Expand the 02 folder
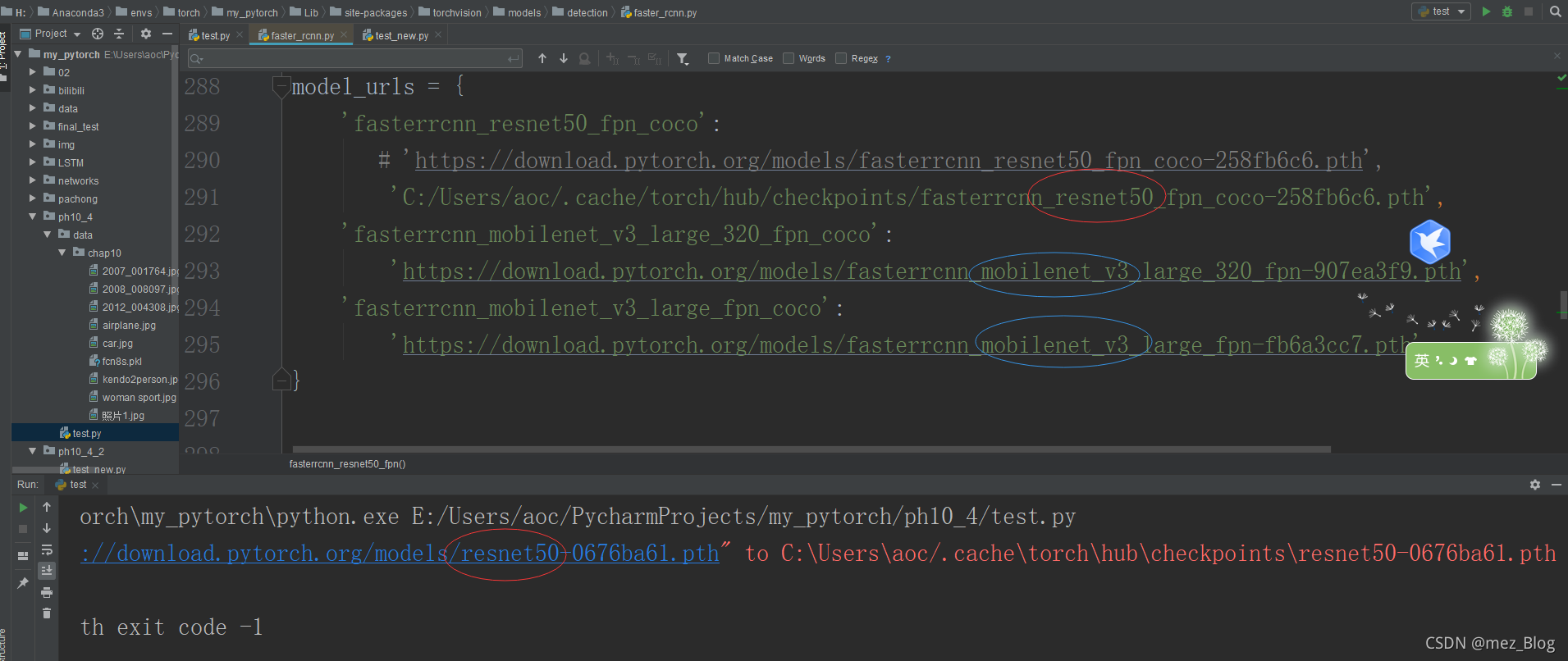The width and height of the screenshot is (1568, 661). 33,72
